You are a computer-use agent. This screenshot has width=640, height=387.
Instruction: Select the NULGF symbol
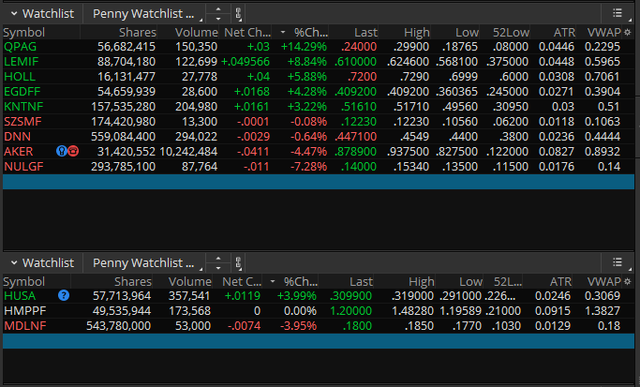23,167
